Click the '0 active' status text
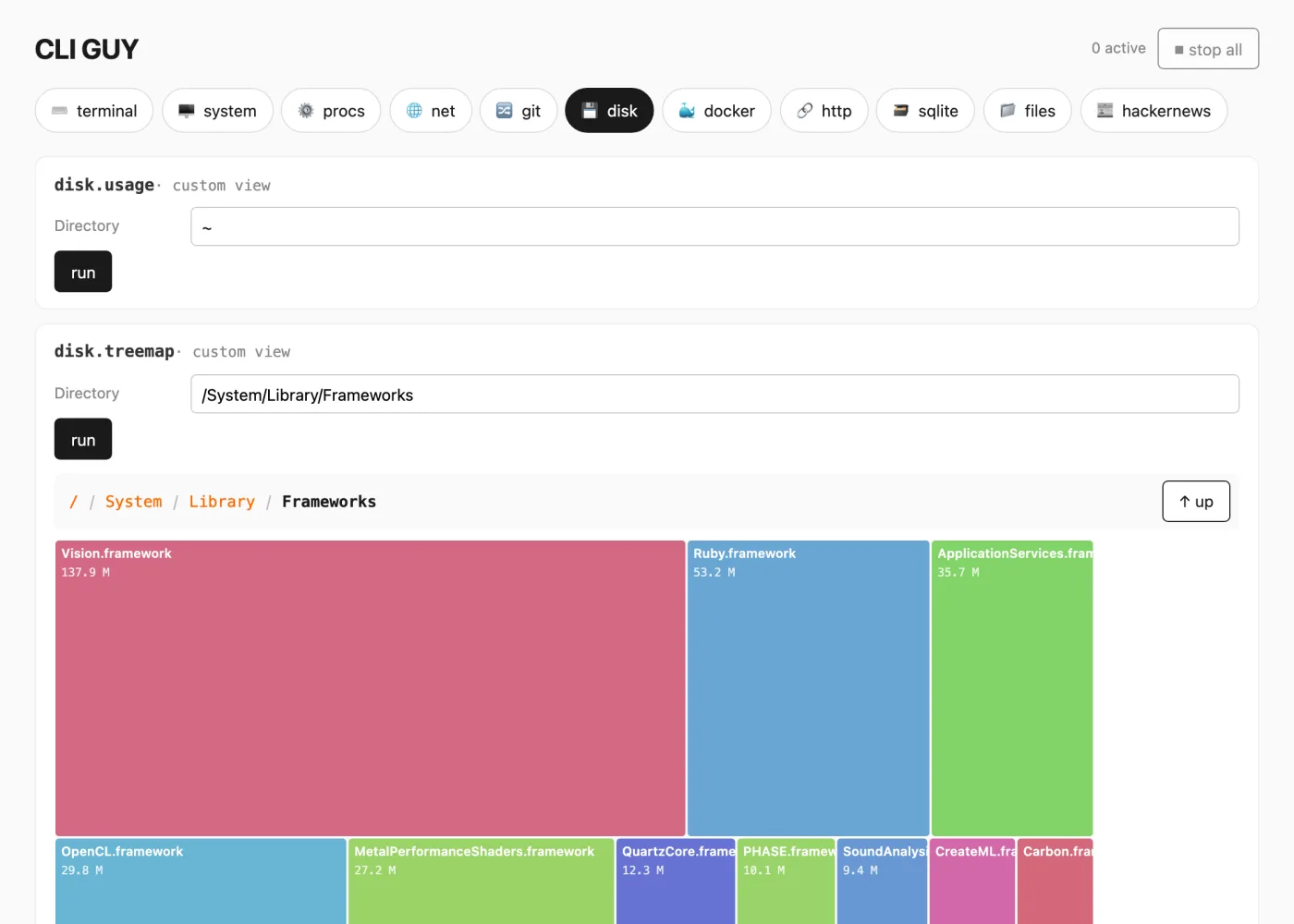The width and height of the screenshot is (1294, 924). pos(1118,48)
